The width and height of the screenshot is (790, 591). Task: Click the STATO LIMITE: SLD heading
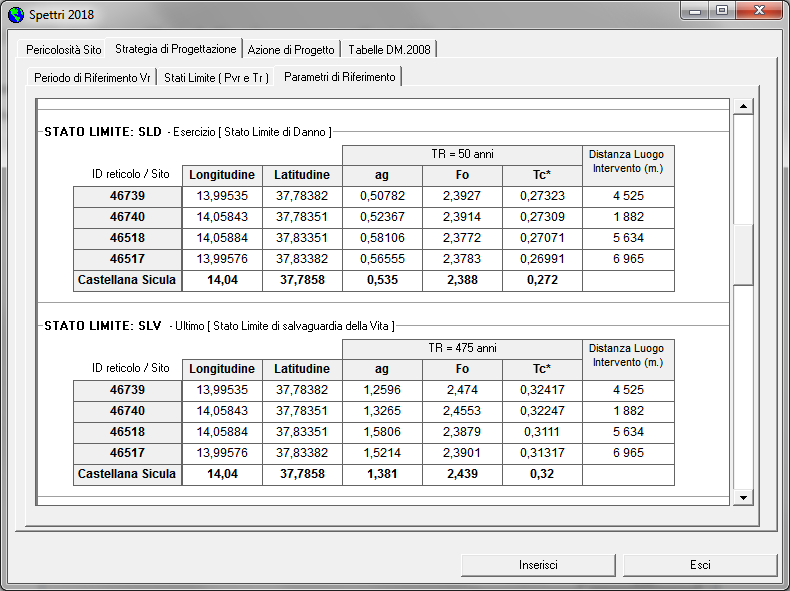tap(103, 132)
